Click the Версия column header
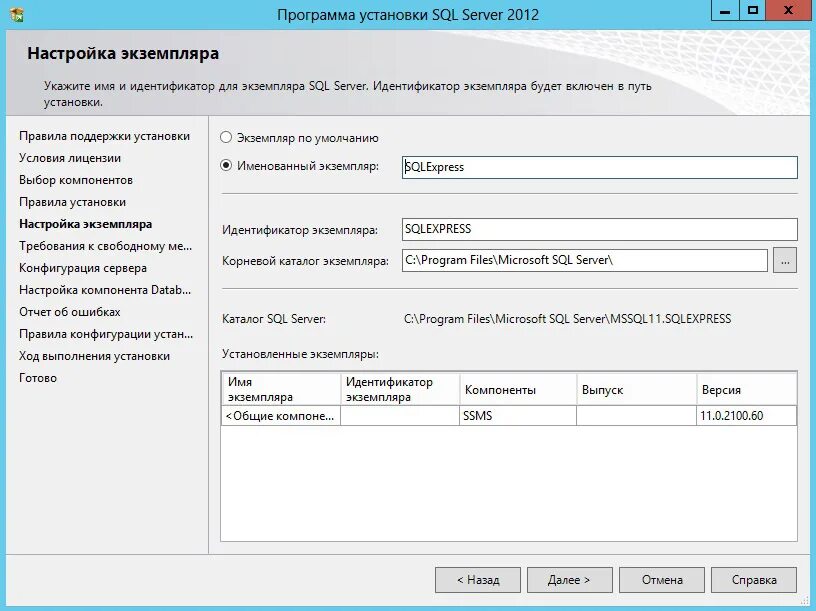Screen dimensions: 816x611 pyautogui.click(x=746, y=389)
